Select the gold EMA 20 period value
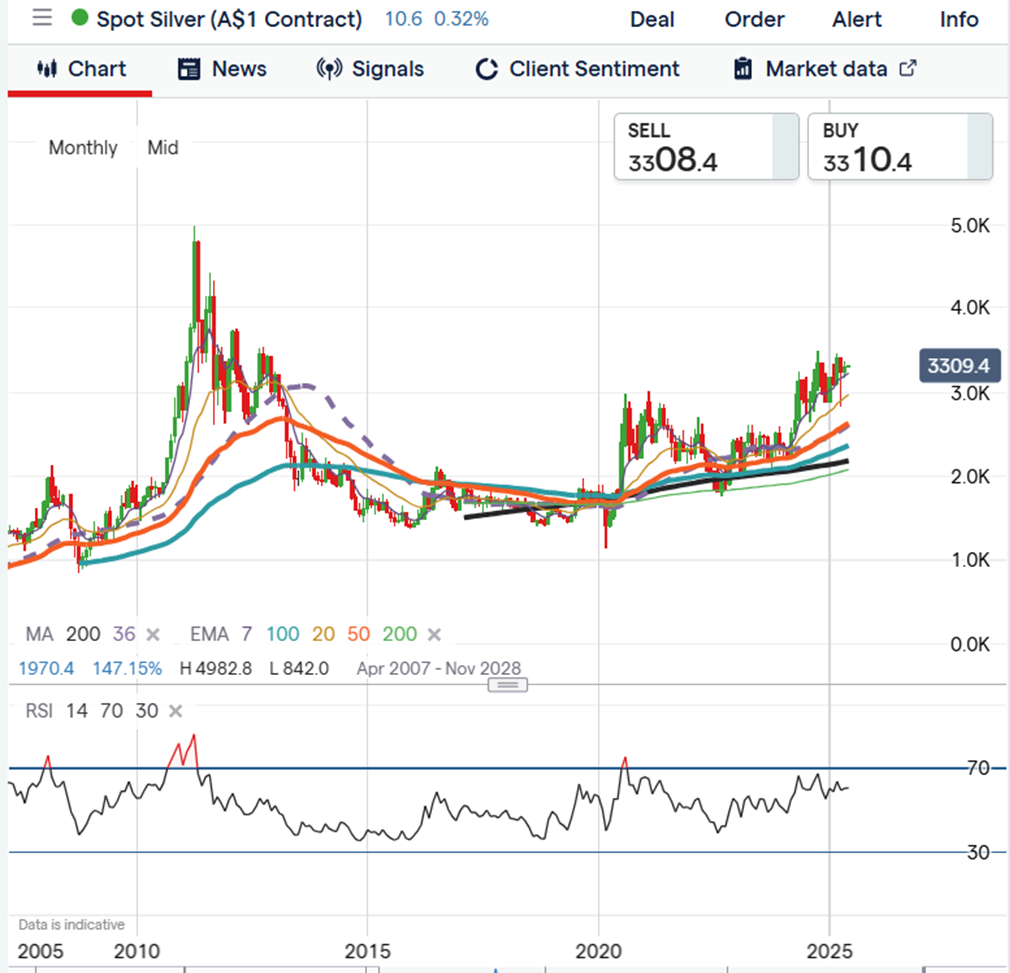 [x=323, y=634]
